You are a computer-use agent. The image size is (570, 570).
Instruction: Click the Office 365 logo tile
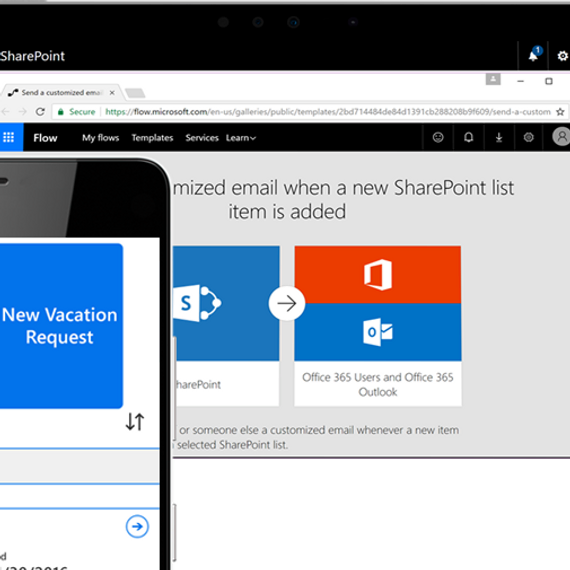pos(378,274)
